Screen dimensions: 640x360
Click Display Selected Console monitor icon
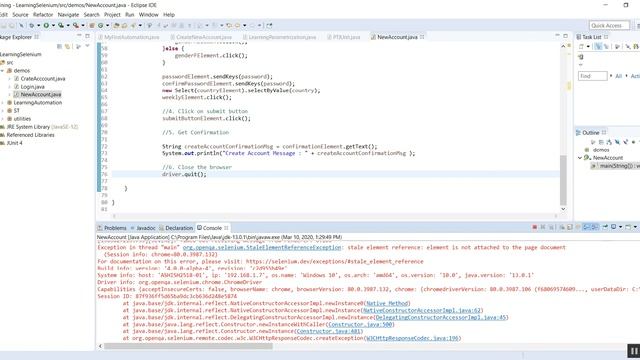tap(613, 227)
